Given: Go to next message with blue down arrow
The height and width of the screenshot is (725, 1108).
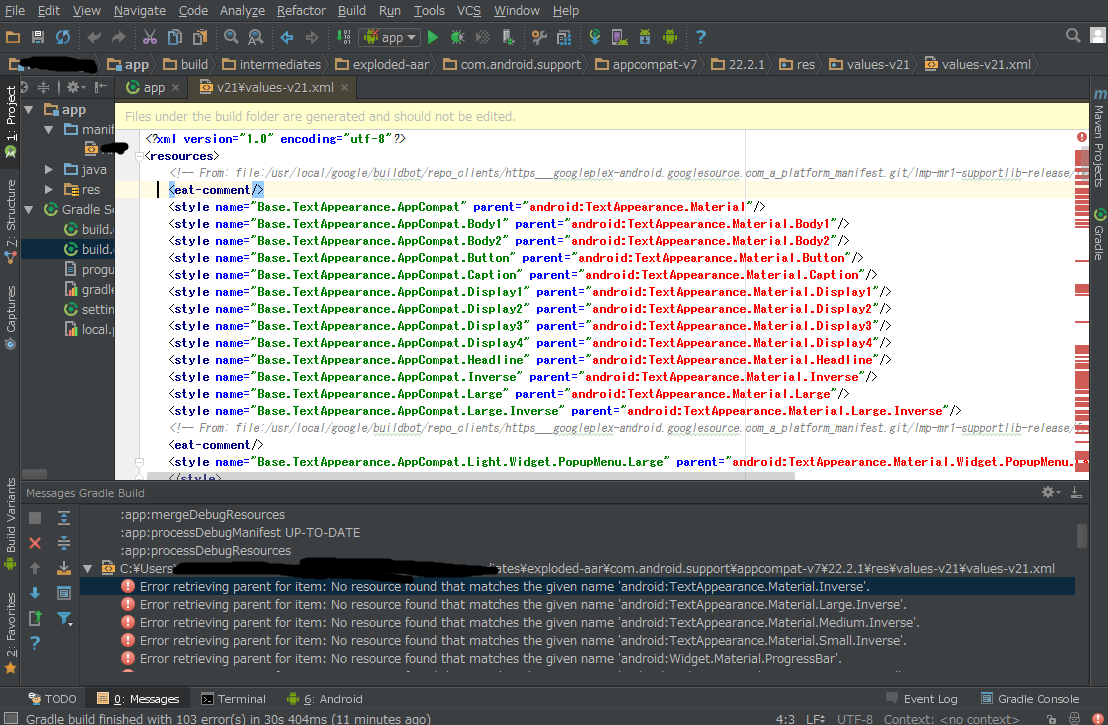Looking at the screenshot, I should 35,593.
